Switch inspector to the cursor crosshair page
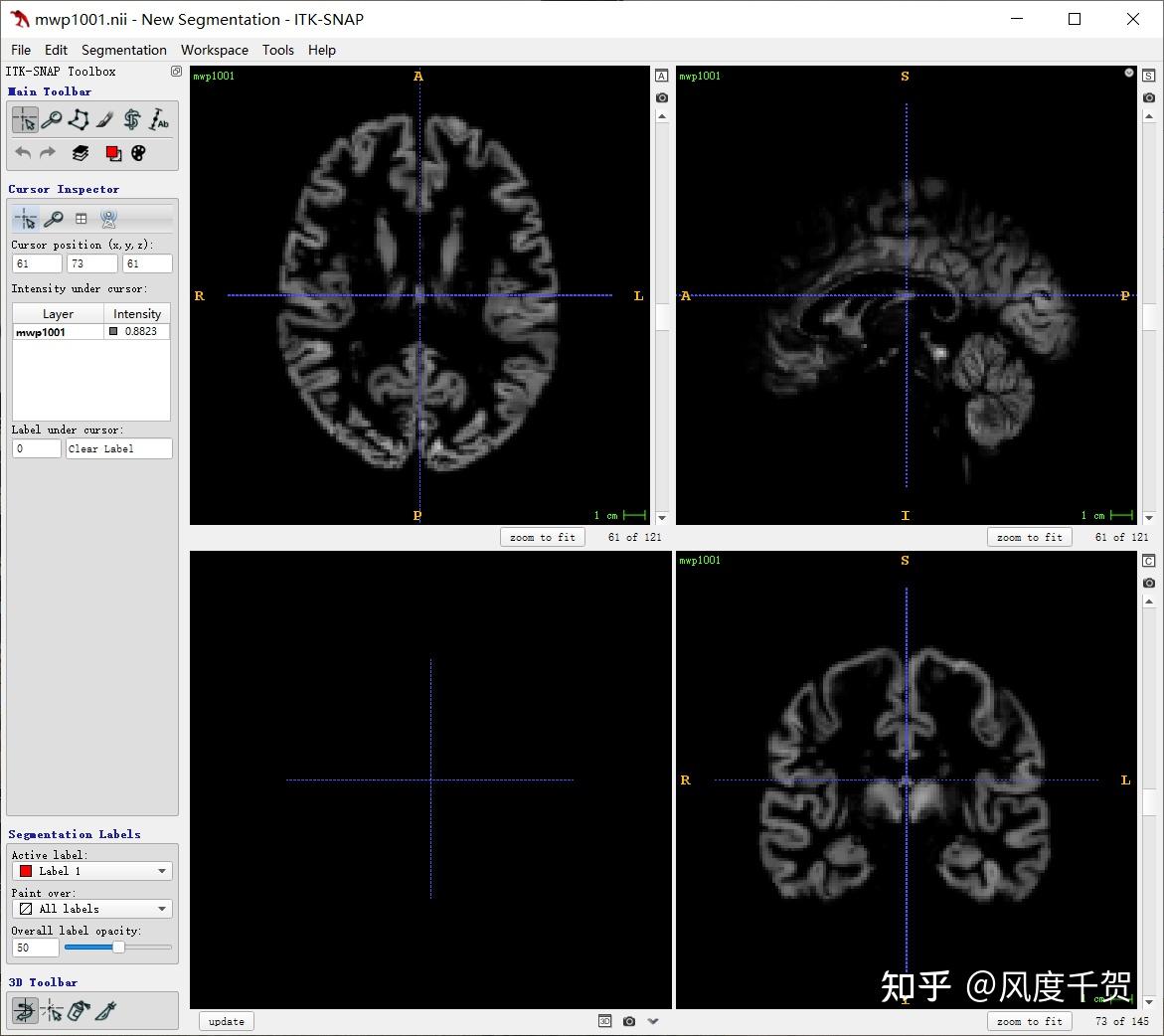The width and height of the screenshot is (1164, 1036). coord(25,219)
